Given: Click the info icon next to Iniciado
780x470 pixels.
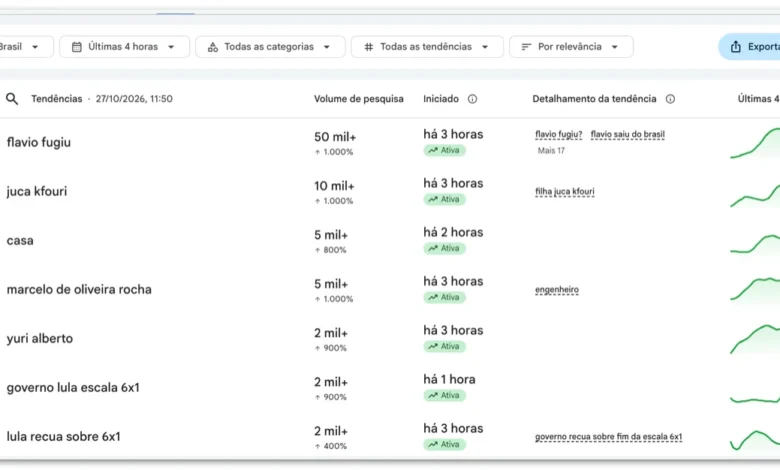Looking at the screenshot, I should click(472, 99).
